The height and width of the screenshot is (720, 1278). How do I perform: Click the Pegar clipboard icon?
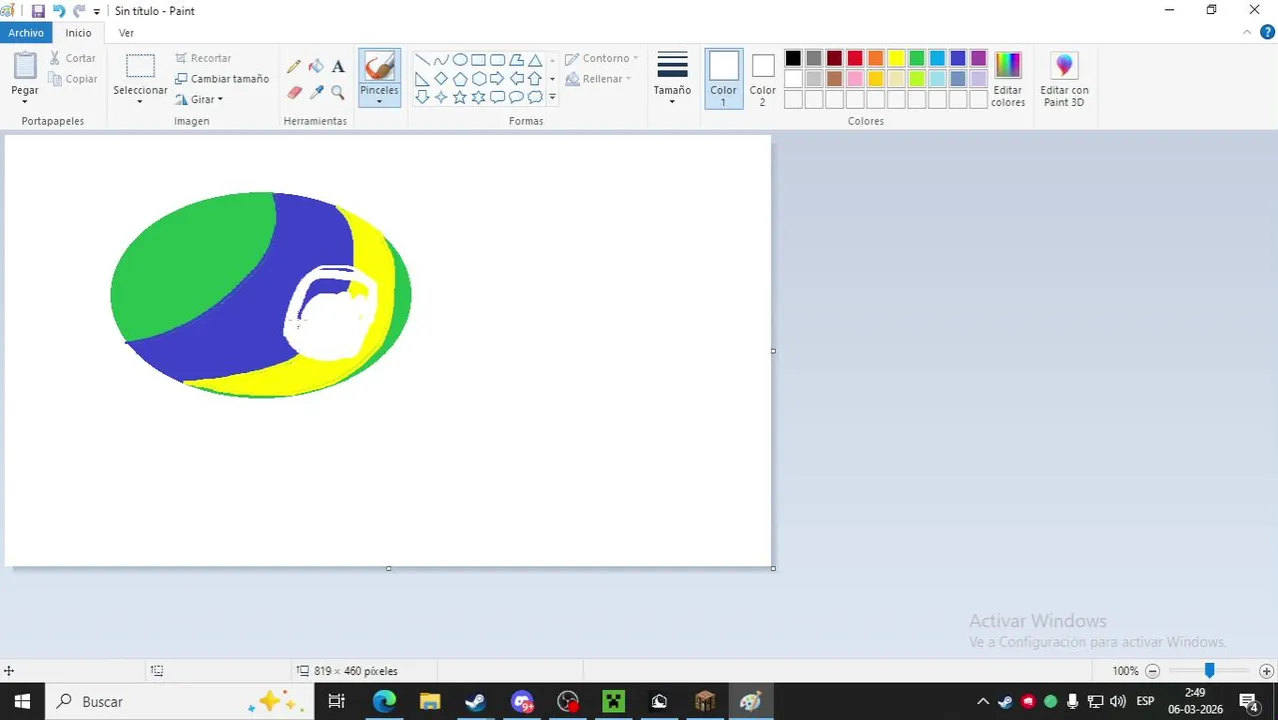pyautogui.click(x=25, y=66)
